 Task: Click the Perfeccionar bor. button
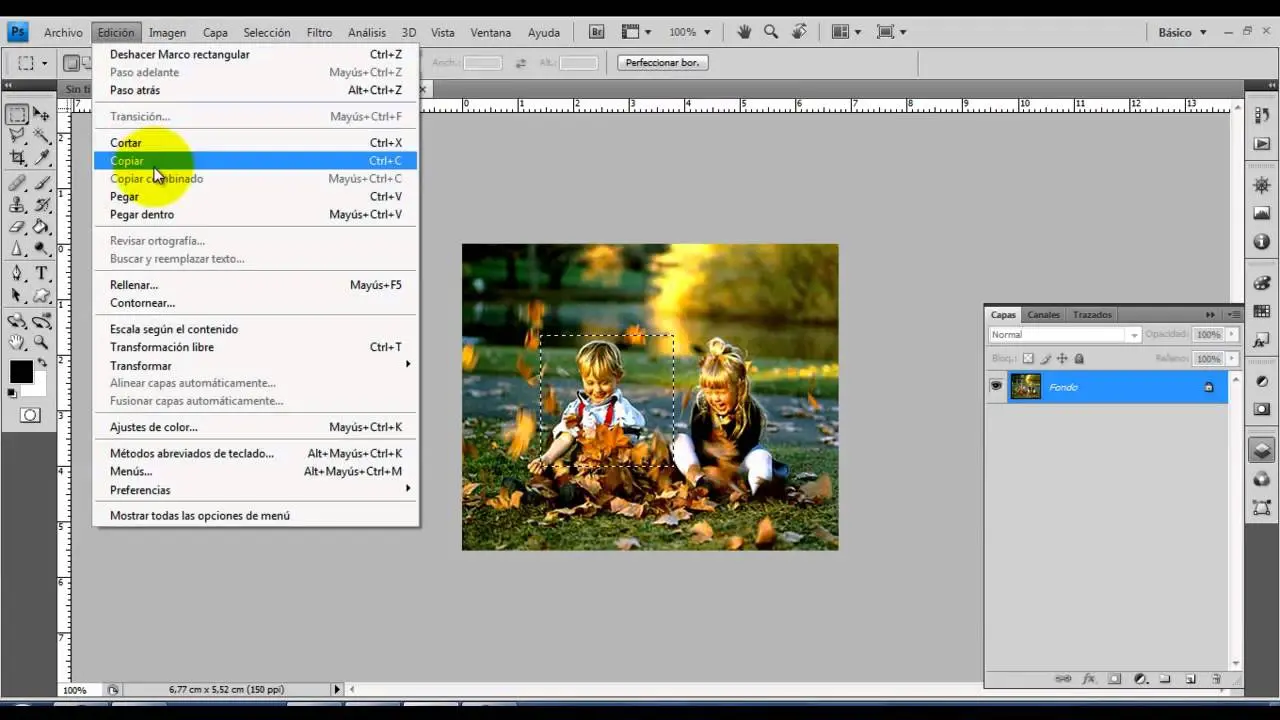coord(662,62)
